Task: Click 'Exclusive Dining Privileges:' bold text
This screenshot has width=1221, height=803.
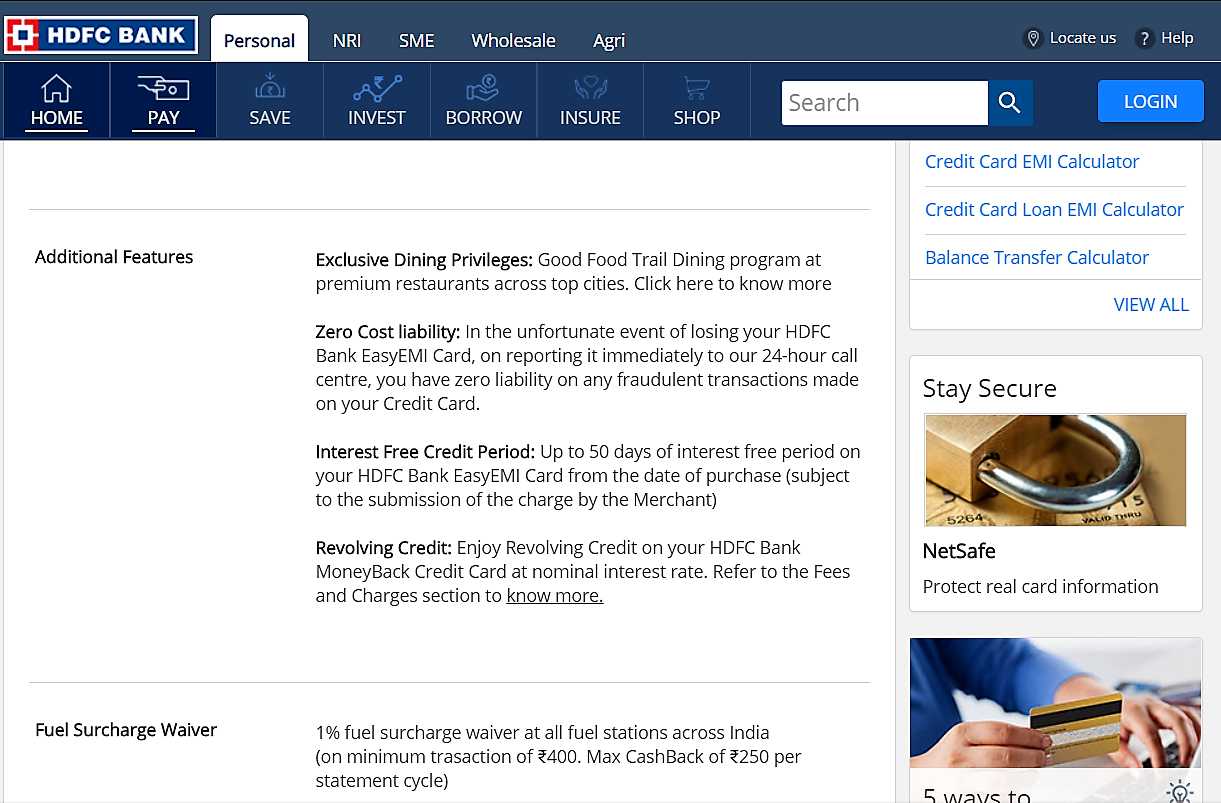Action: click(424, 260)
